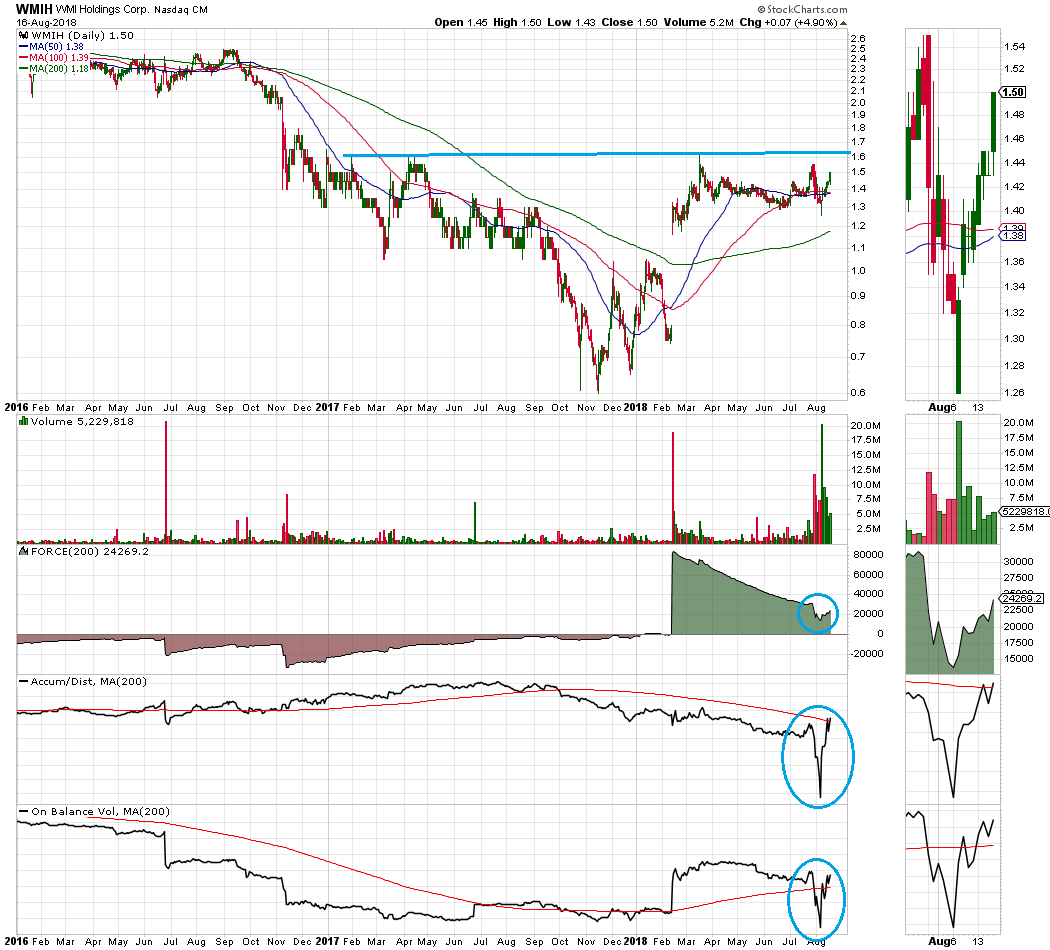Click the 13 date label under zoomed price panel
This screenshot has height=950, width=1050.
[978, 407]
